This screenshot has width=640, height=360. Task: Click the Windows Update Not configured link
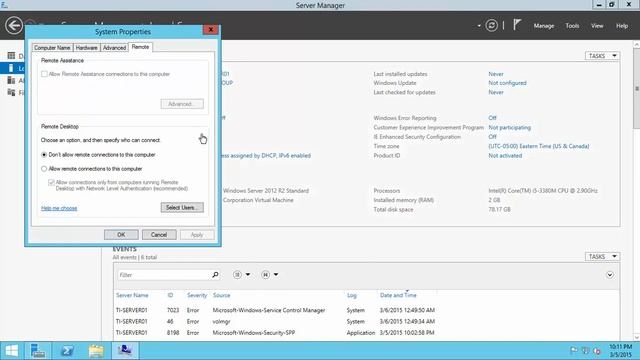pyautogui.click(x=507, y=83)
